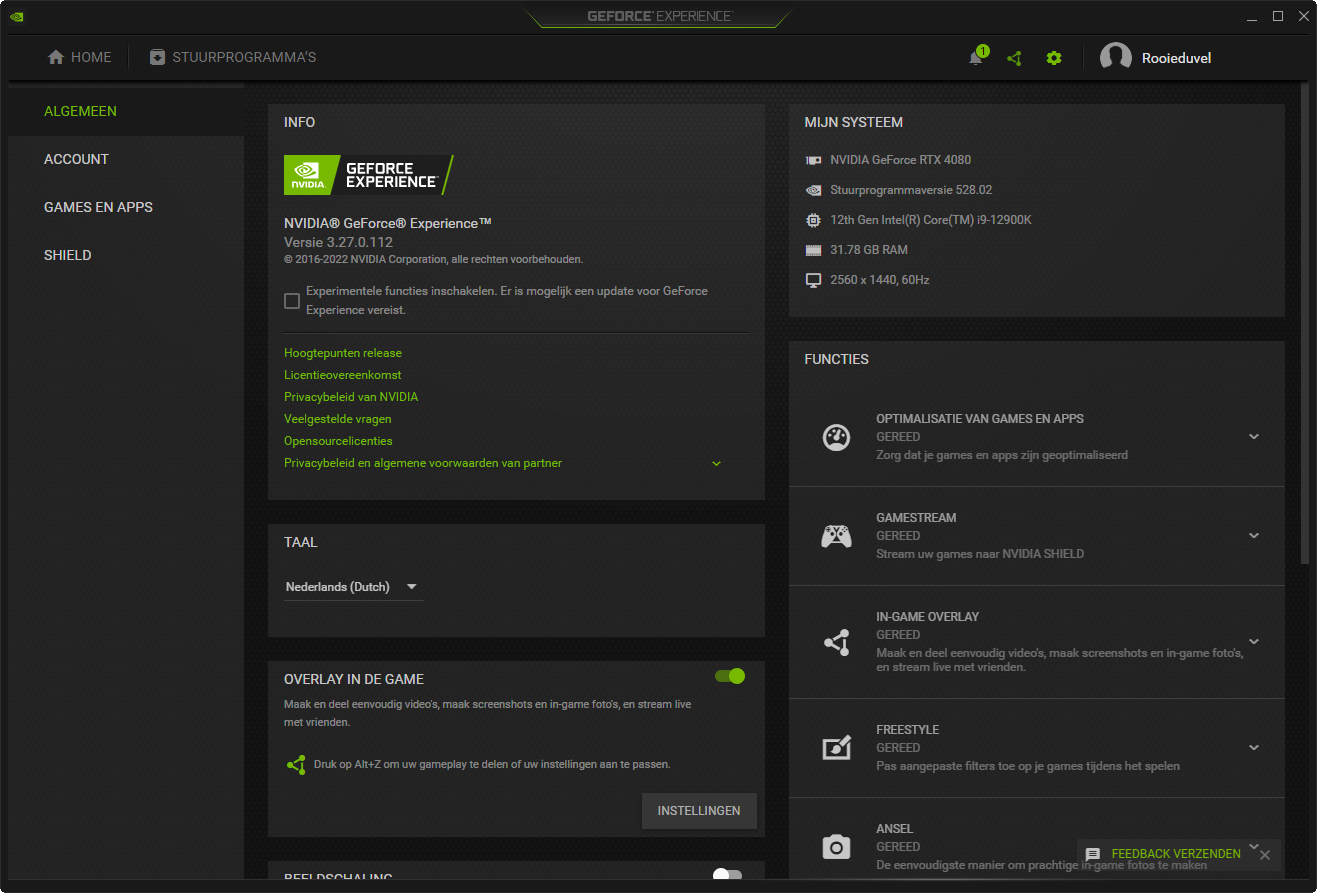The height and width of the screenshot is (893, 1317).
Task: Open the Veelgestelde vragen link
Action: (x=338, y=419)
